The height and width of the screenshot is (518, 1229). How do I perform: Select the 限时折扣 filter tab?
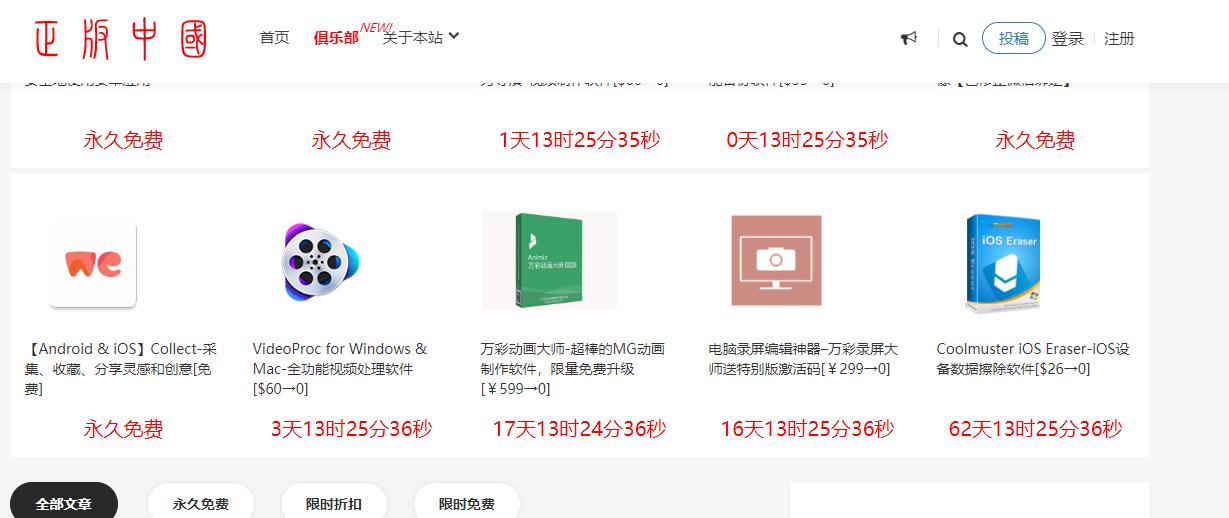click(x=334, y=504)
